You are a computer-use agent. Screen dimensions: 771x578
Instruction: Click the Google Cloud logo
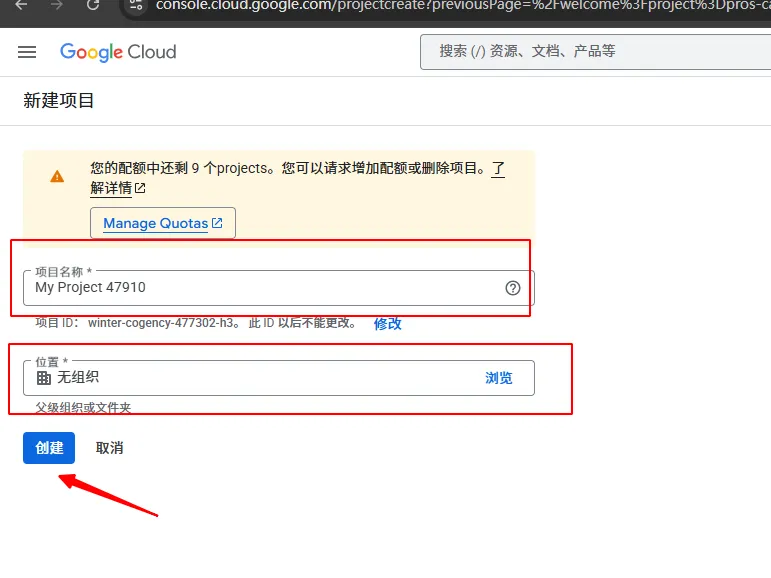pyautogui.click(x=118, y=52)
